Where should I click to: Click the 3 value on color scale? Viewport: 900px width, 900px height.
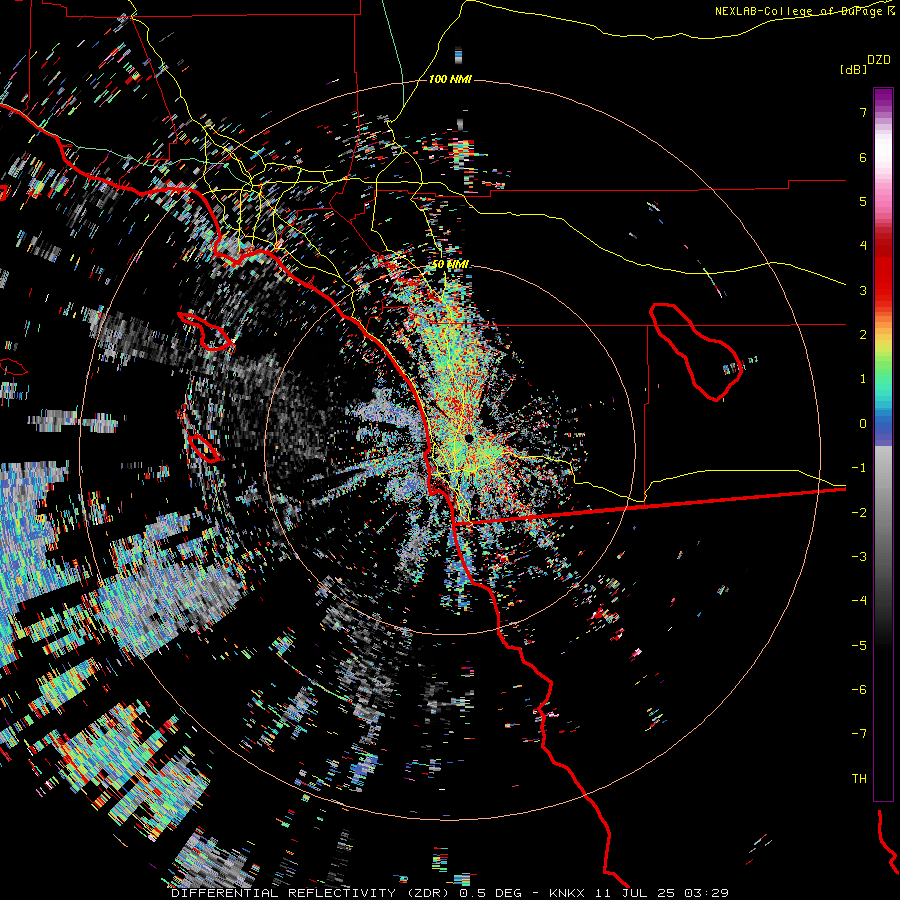pyautogui.click(x=863, y=290)
